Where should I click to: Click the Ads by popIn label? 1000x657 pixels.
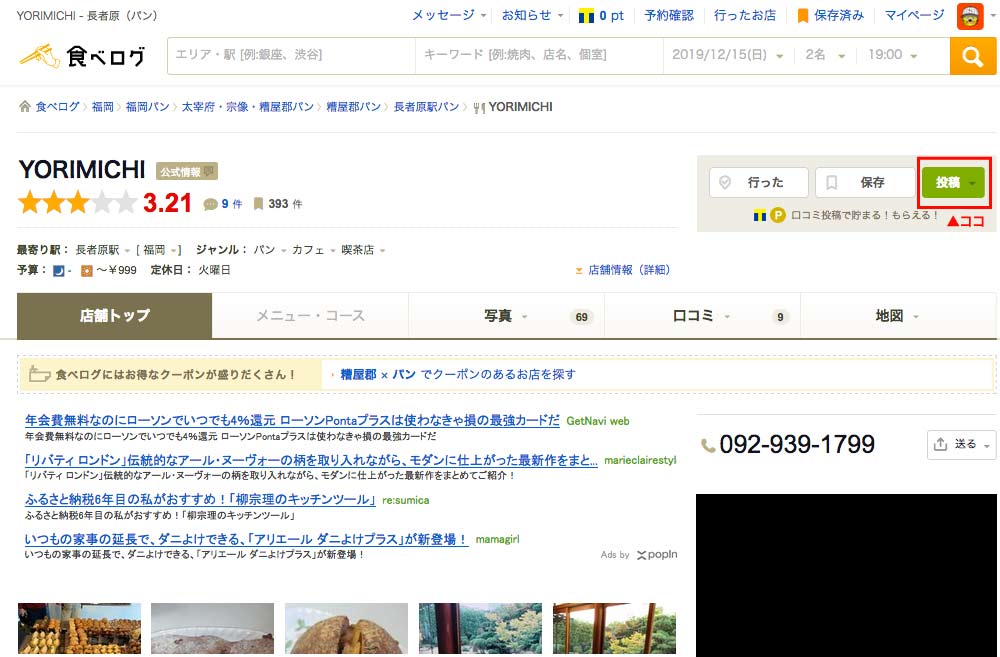[x=638, y=555]
